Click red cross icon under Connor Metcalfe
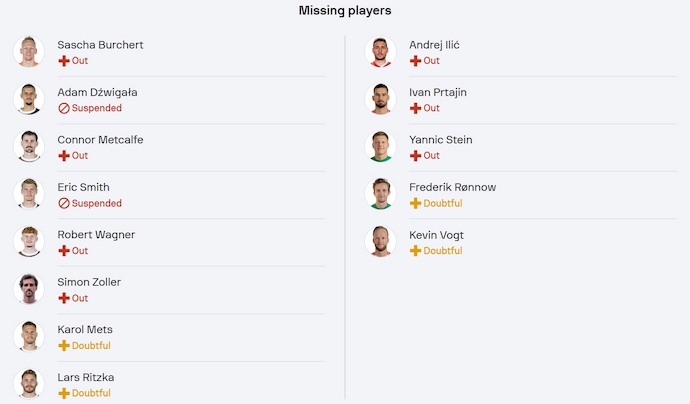690x404 pixels. (63, 156)
